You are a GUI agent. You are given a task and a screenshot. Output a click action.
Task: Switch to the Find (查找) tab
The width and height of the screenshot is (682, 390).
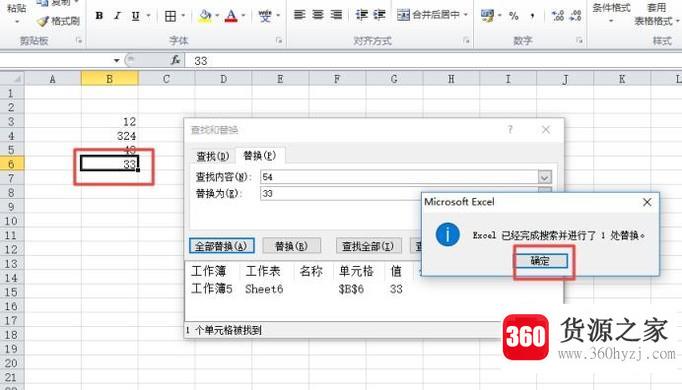click(x=213, y=156)
